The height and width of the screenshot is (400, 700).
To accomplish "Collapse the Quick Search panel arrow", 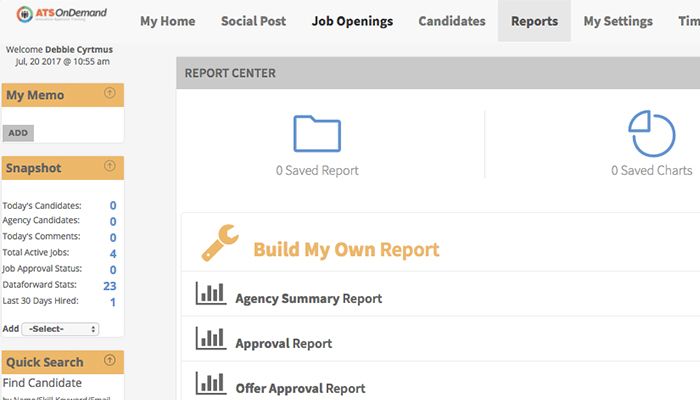I will coord(110,361).
